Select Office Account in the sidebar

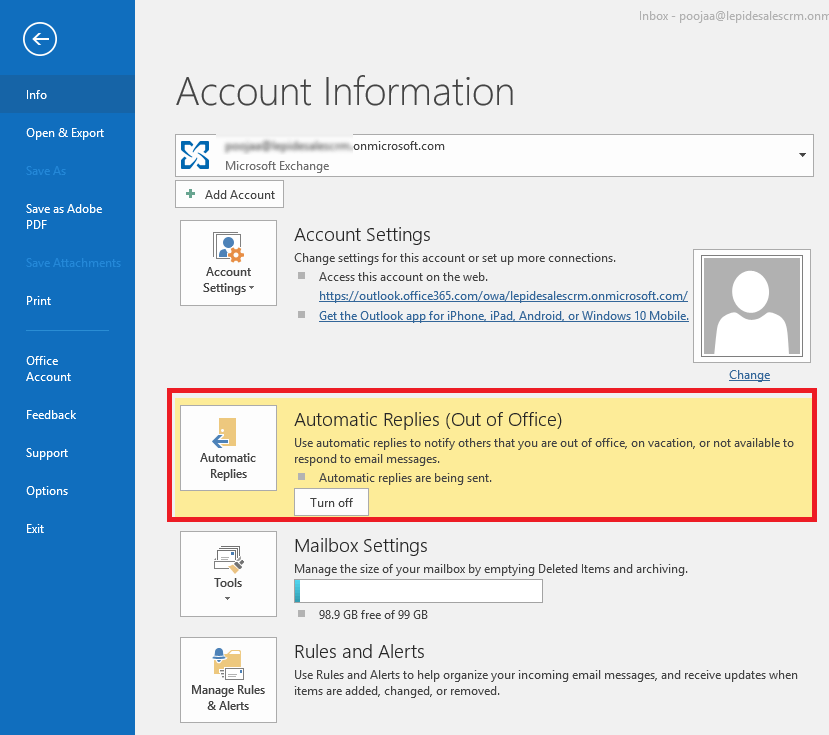tap(48, 369)
